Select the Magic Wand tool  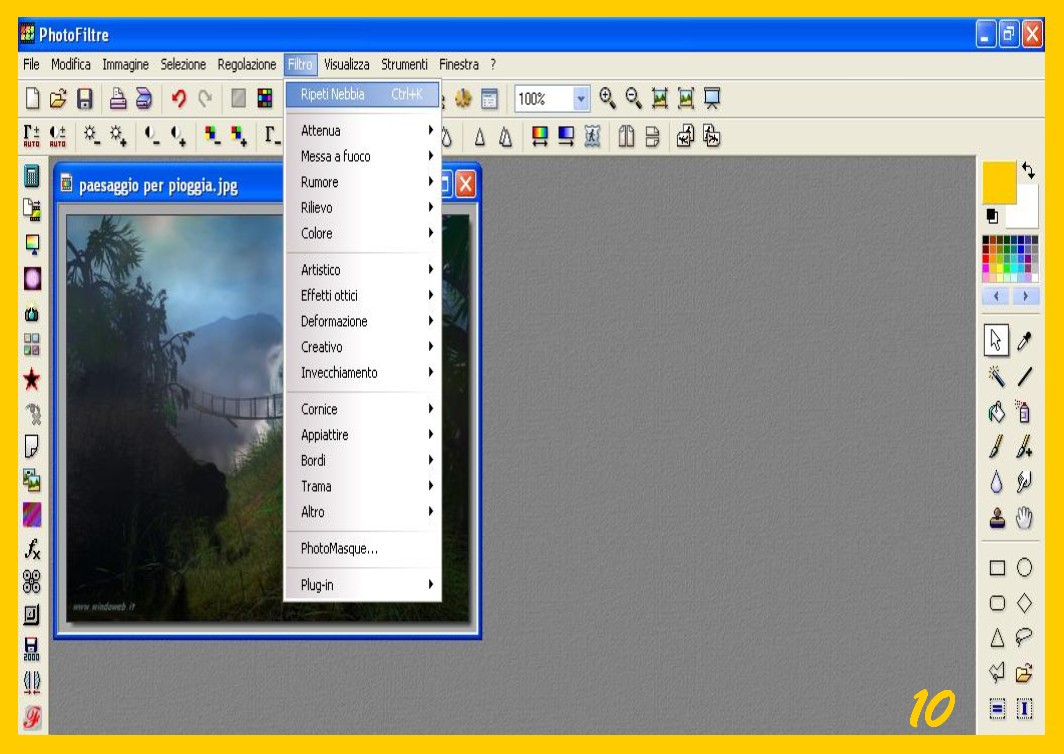[x=997, y=376]
